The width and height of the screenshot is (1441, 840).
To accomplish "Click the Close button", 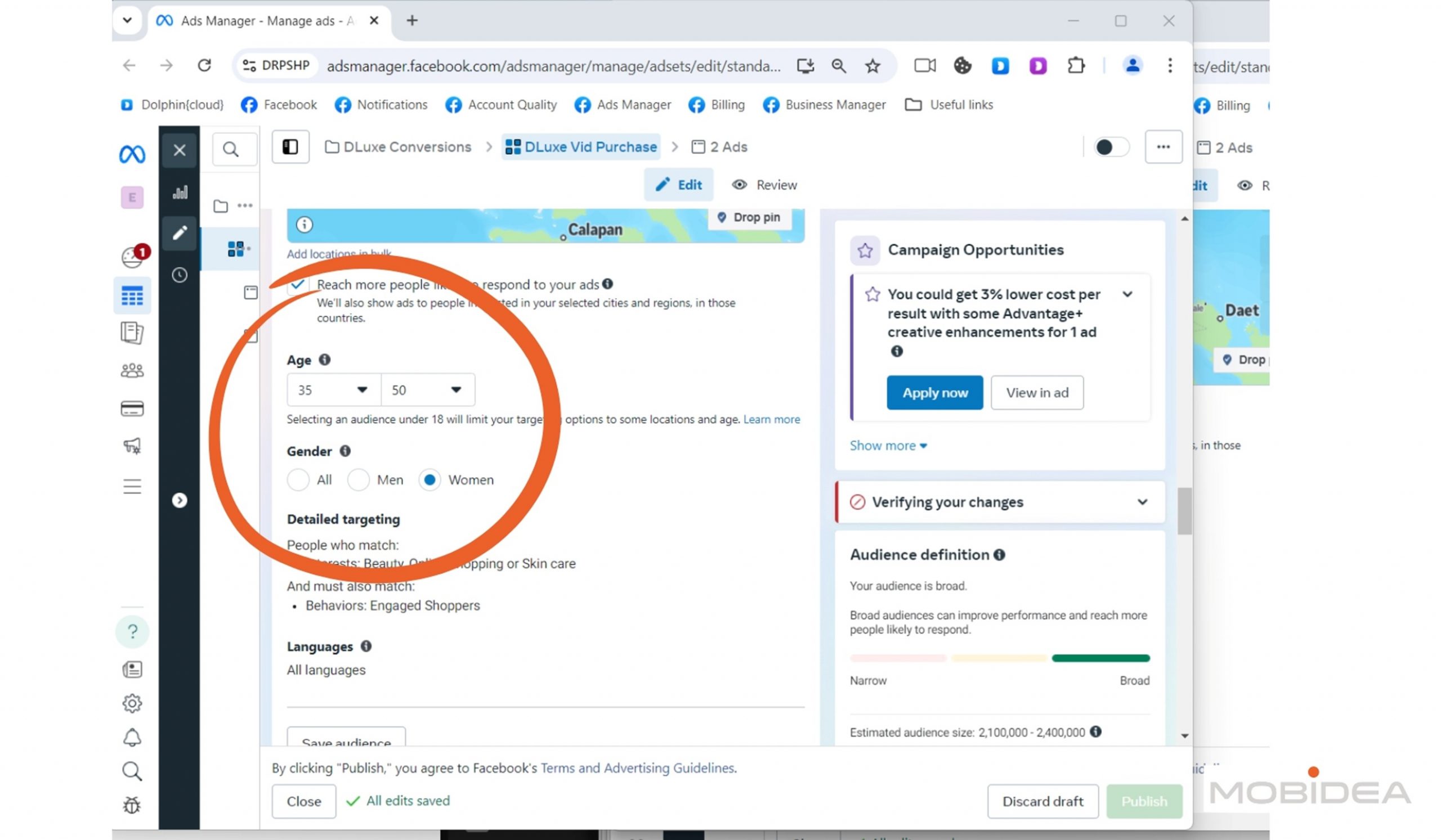I will tap(304, 802).
